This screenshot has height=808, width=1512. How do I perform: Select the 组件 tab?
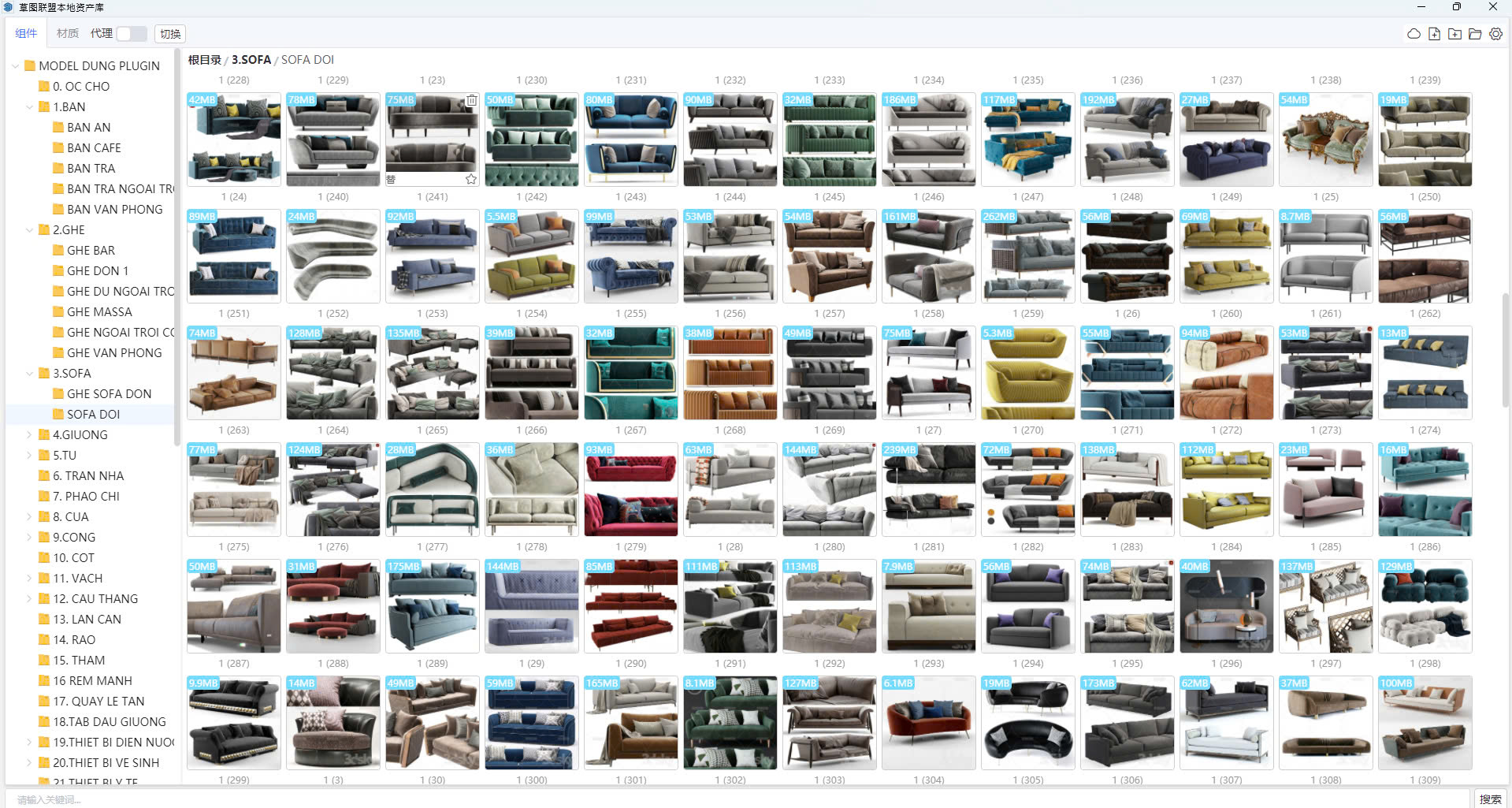(26, 33)
